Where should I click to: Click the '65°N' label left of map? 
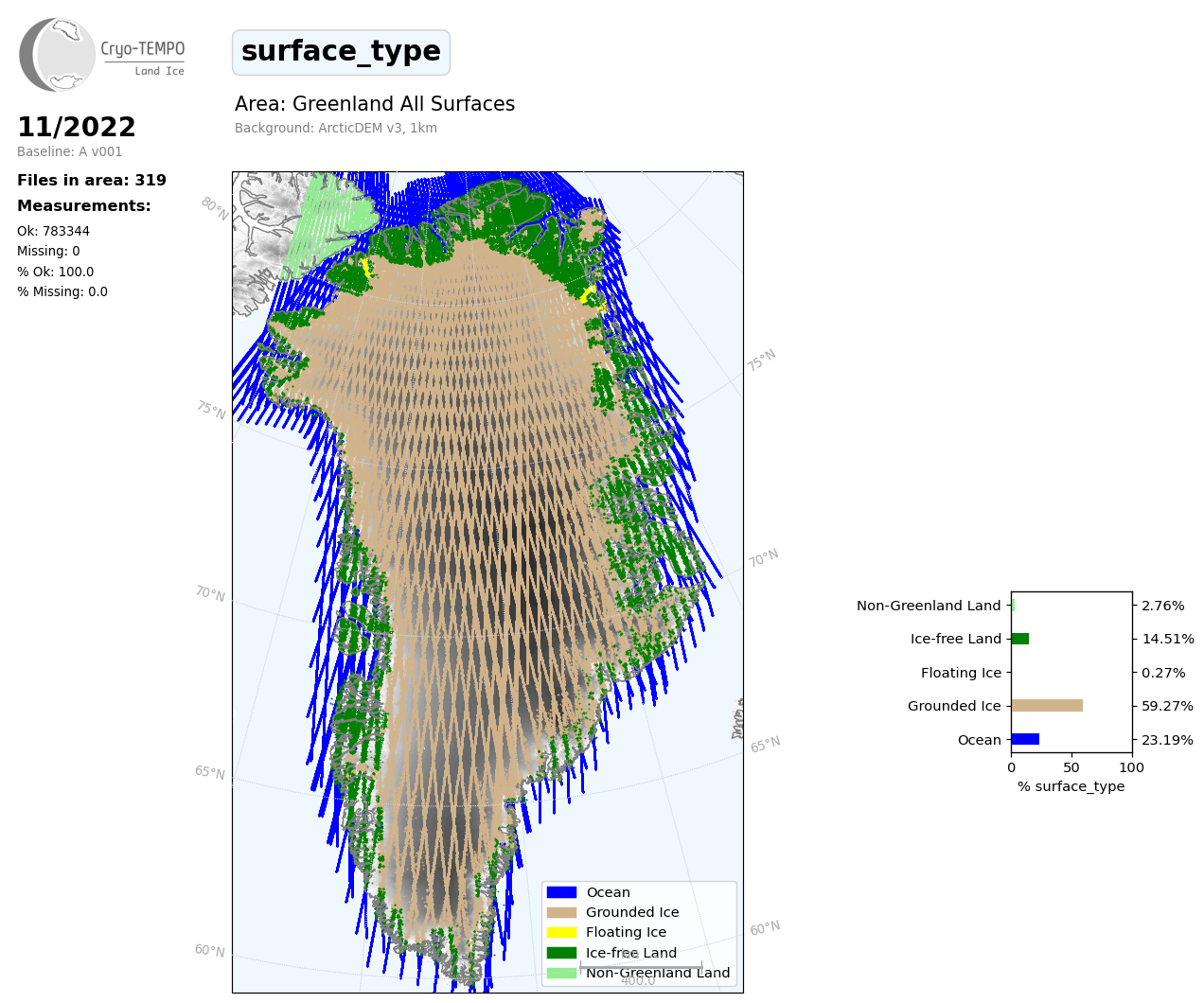coord(210,772)
